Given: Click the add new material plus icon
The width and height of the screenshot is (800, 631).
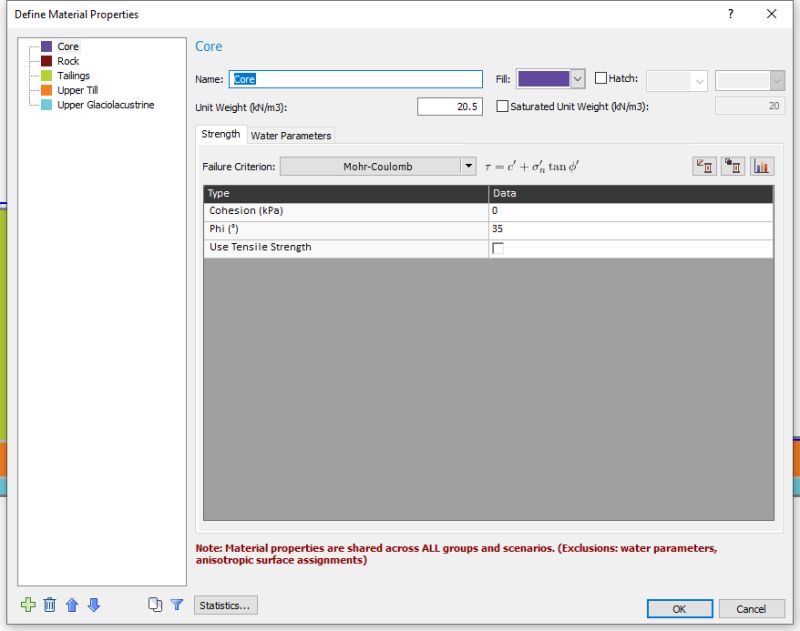Looking at the screenshot, I should (28, 605).
